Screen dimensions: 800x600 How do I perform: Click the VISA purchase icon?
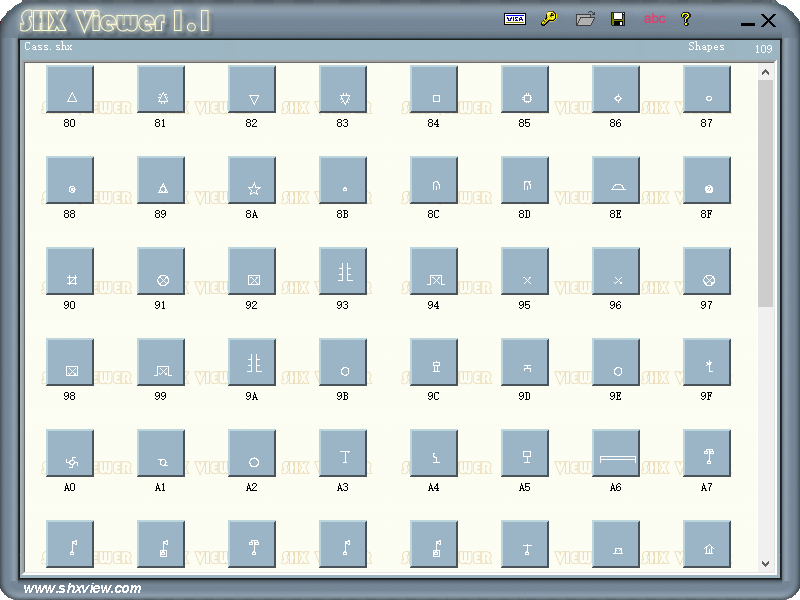click(515, 19)
